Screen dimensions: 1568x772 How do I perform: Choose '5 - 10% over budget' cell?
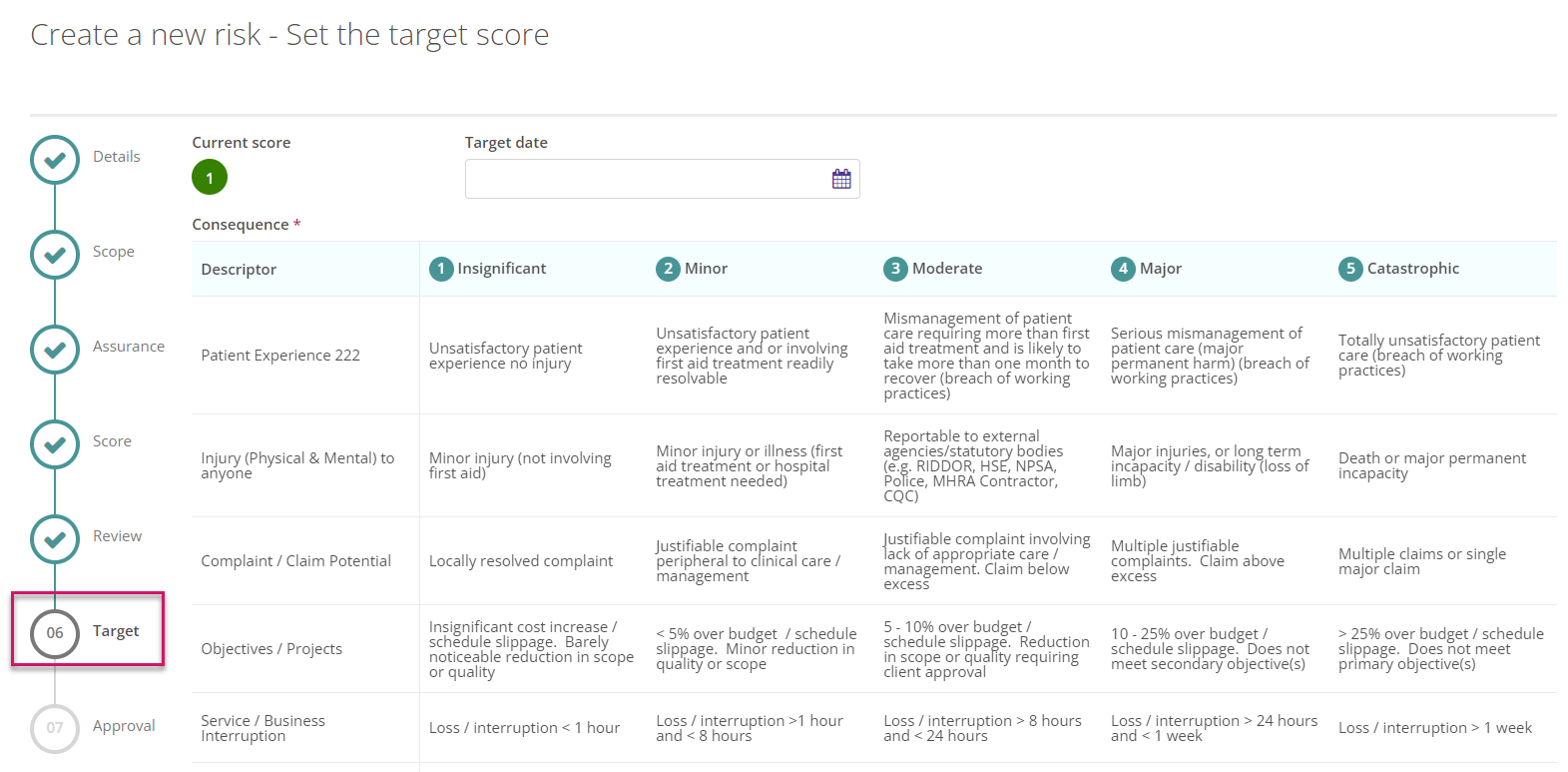[x=986, y=649]
